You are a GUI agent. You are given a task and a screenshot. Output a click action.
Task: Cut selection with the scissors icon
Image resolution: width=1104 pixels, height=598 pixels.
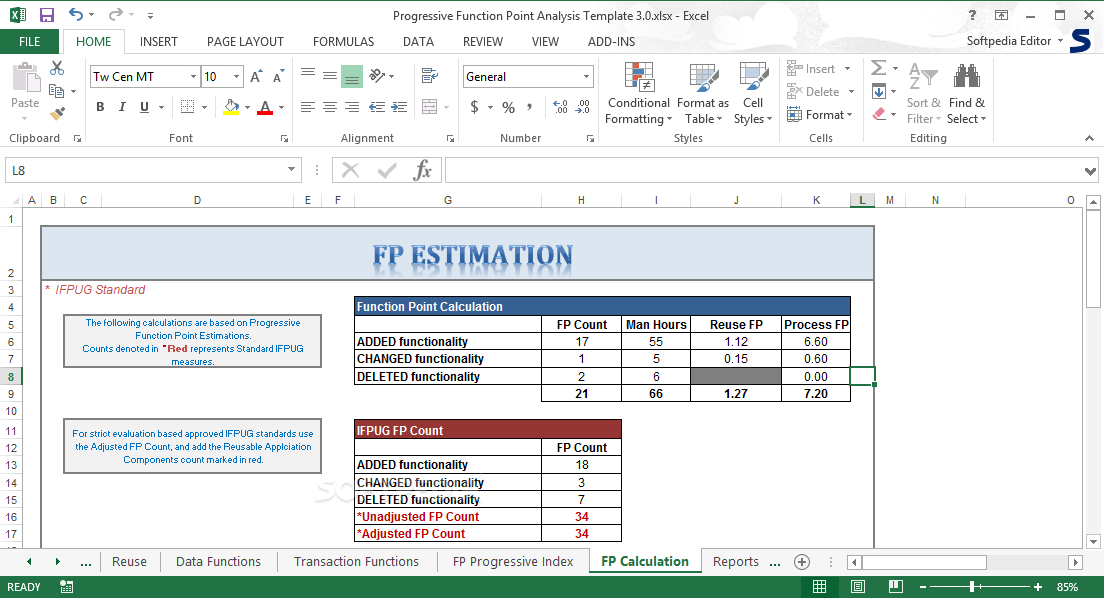57,68
